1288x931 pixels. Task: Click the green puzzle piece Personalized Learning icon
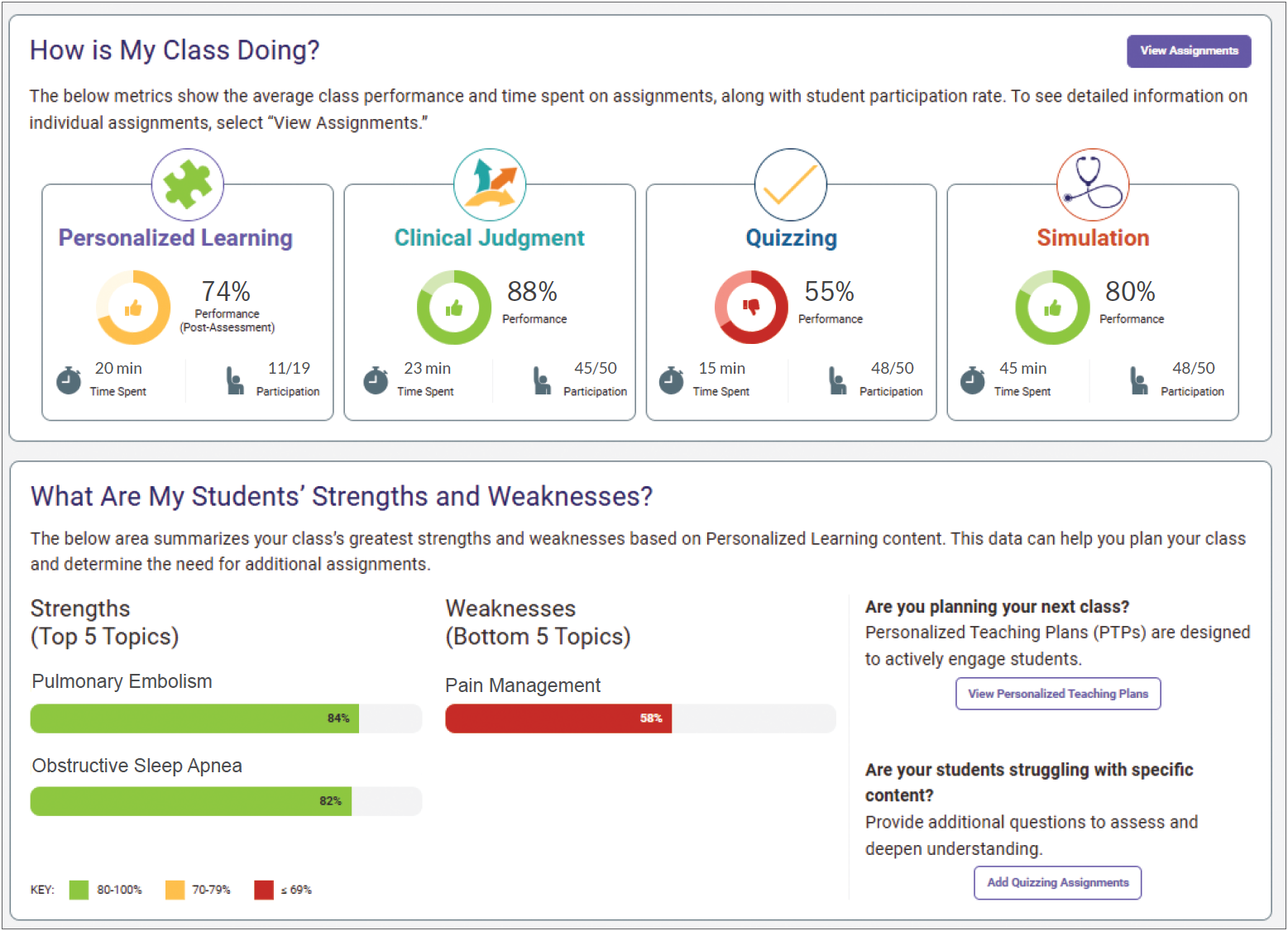tap(188, 184)
